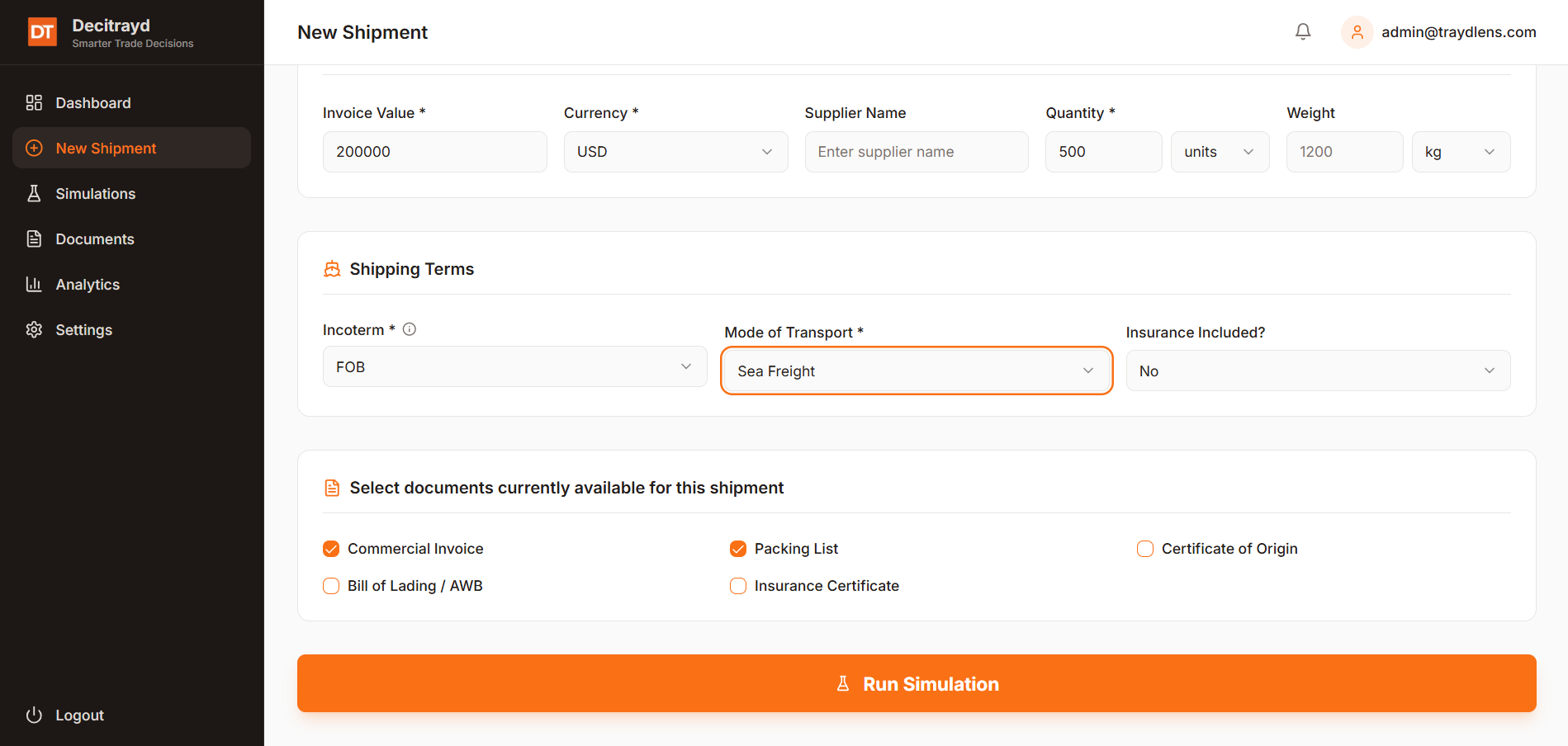Click the New Shipment plus-circle icon

click(x=34, y=148)
